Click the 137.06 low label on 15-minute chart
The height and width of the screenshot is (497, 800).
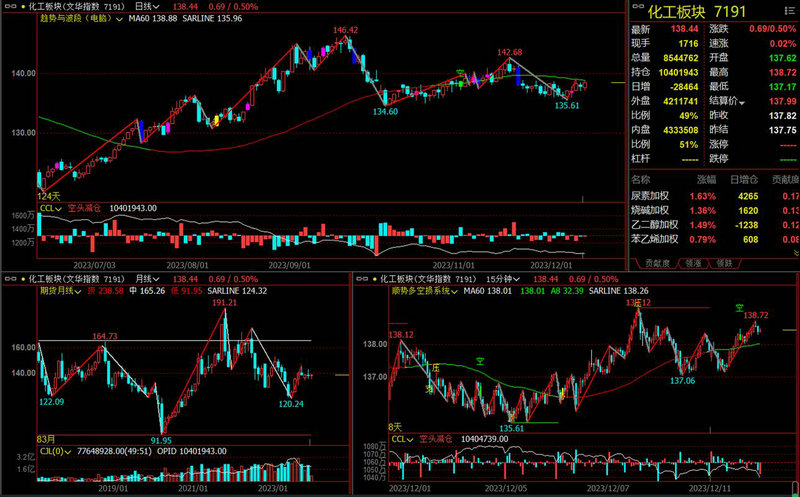coord(683,381)
